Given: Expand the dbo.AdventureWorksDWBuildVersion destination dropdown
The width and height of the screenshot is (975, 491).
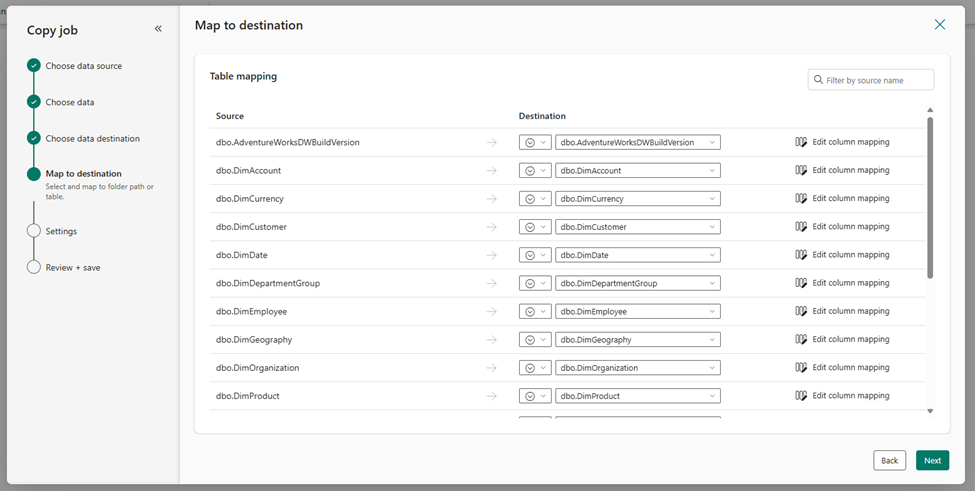Looking at the screenshot, I should 638,142.
